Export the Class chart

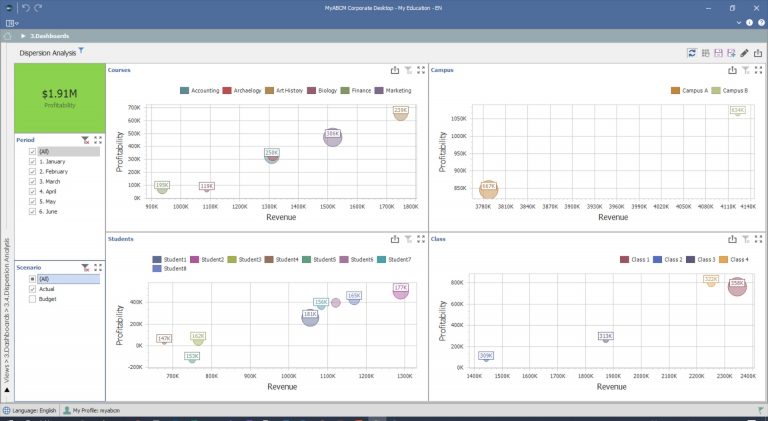point(732,239)
